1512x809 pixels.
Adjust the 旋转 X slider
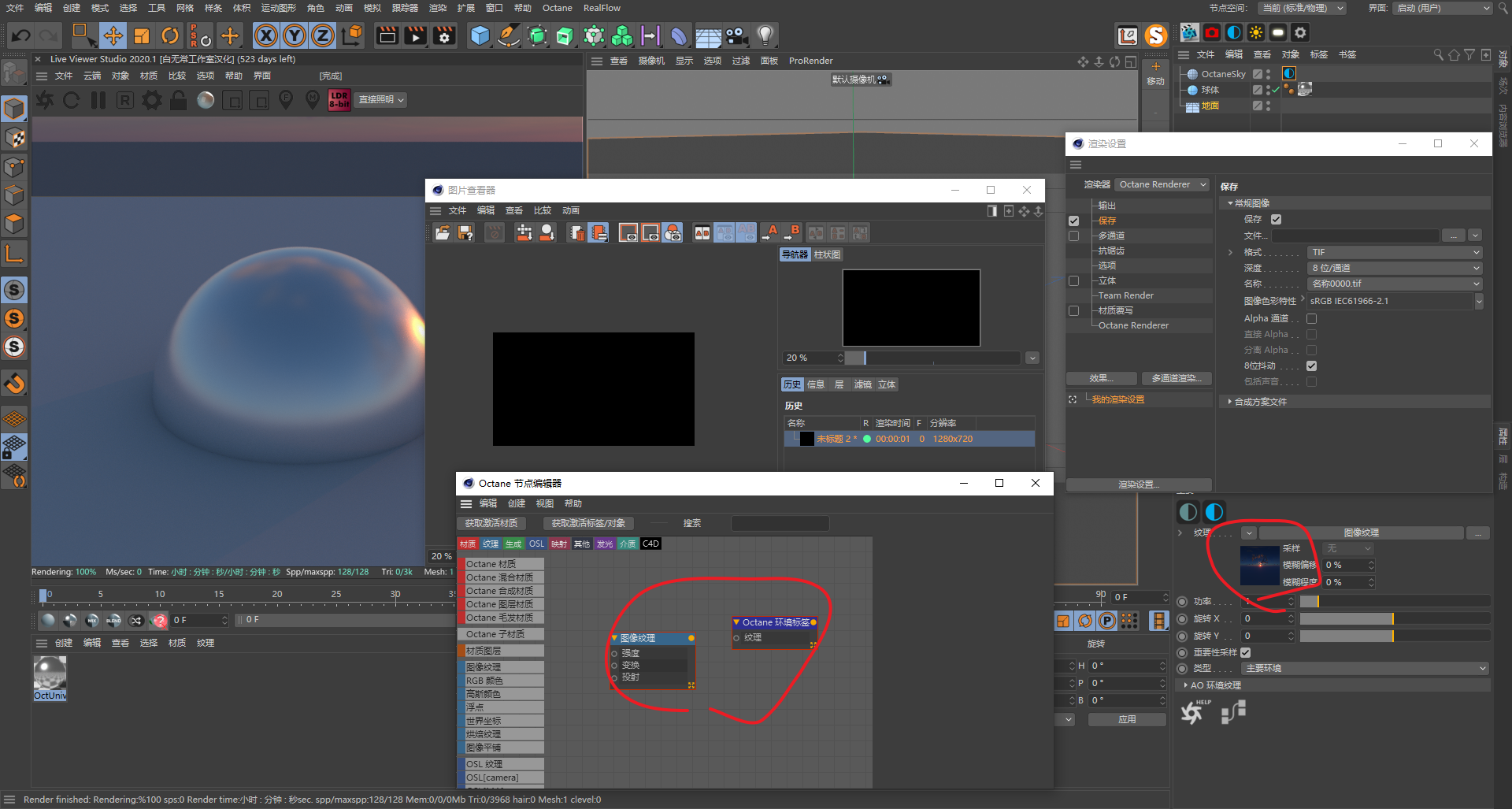pyautogui.click(x=1394, y=618)
